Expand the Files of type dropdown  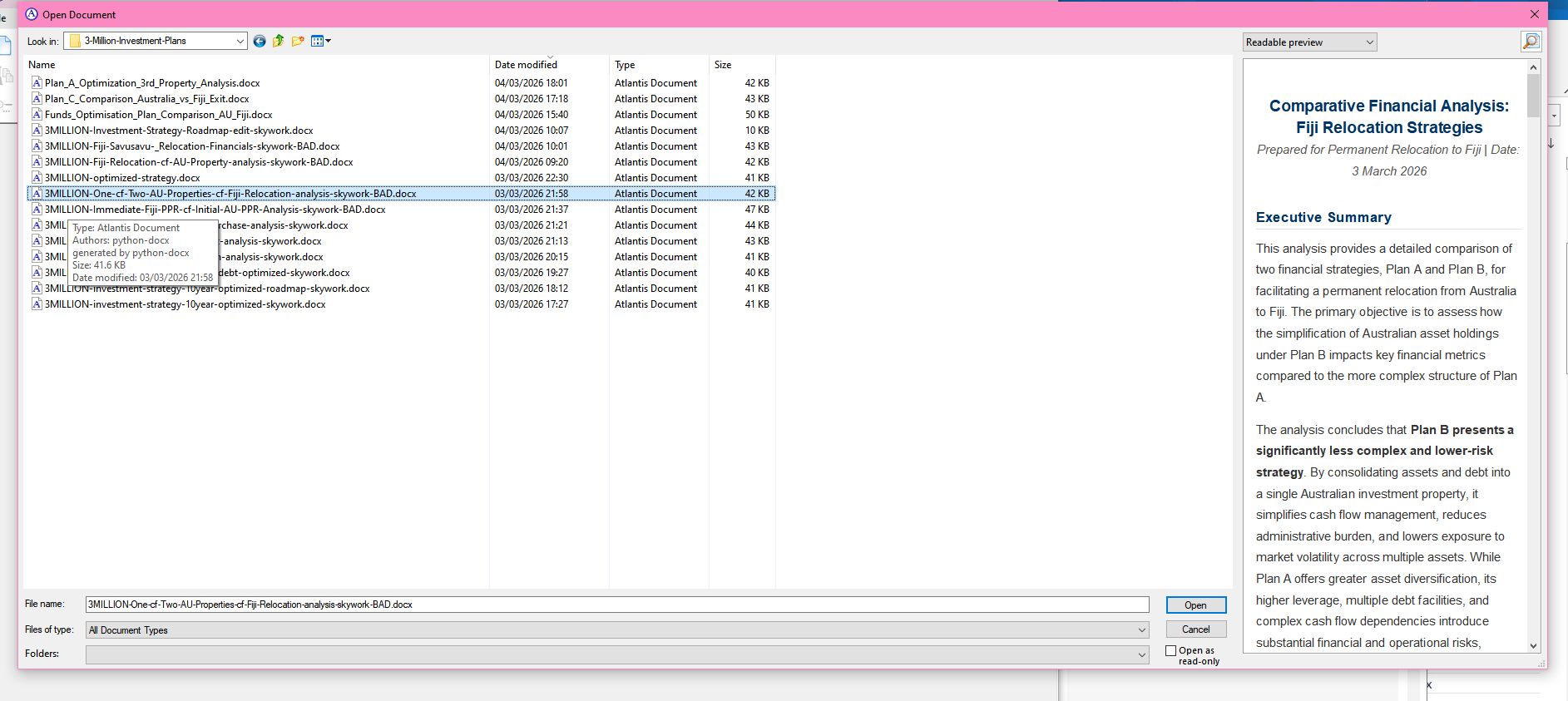pos(1142,630)
